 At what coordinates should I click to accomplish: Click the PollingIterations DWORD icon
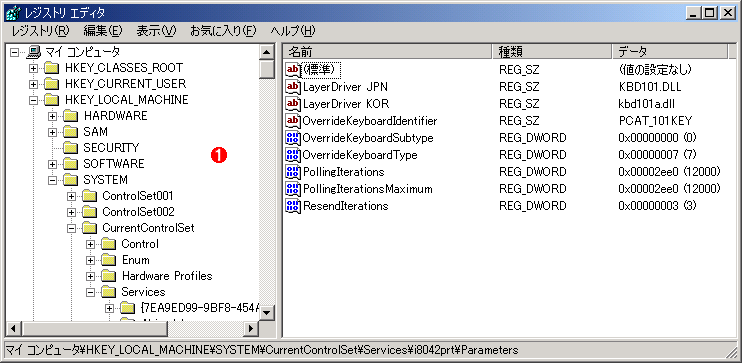[293, 172]
